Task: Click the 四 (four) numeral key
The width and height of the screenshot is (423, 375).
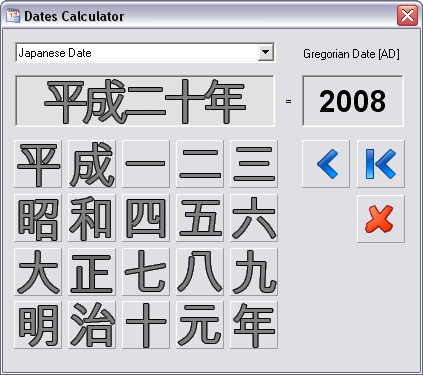Action: point(146,218)
